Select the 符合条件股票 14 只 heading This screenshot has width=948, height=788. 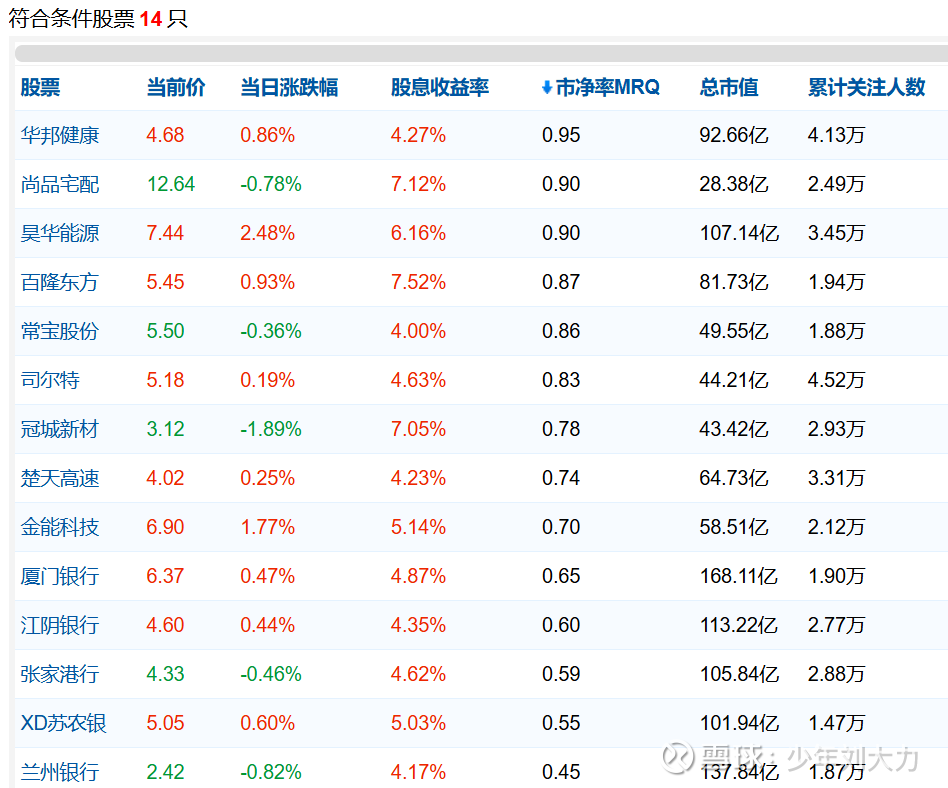coord(98,19)
